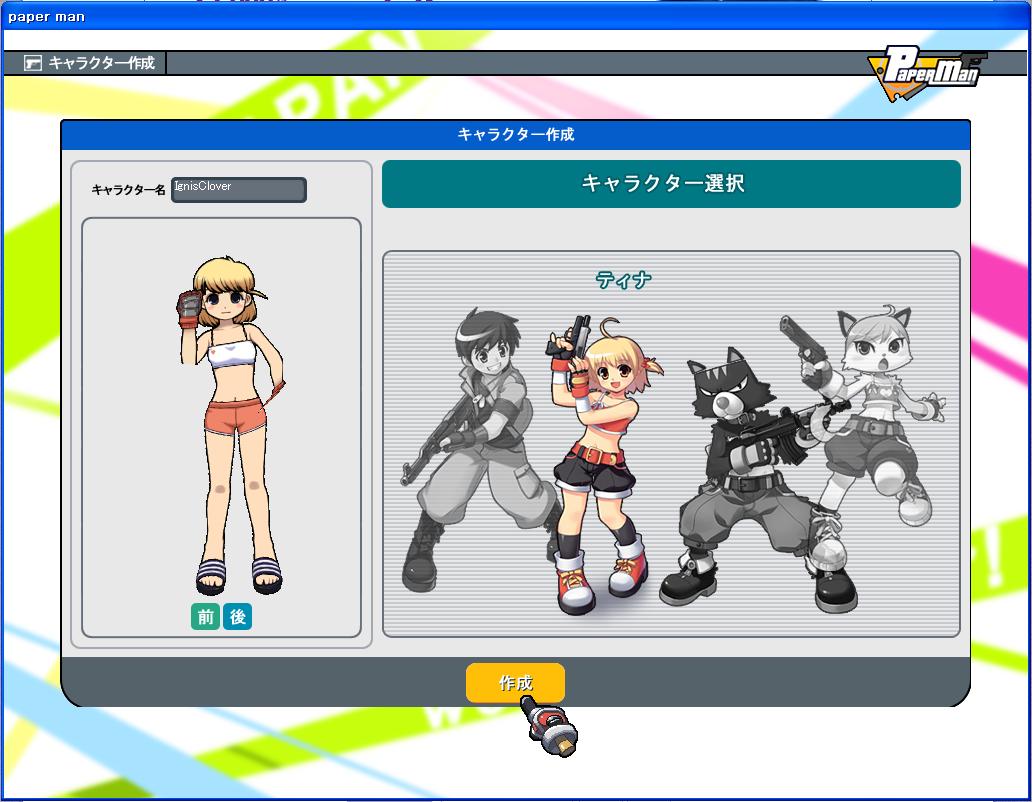Click the PaperMan logo

927,73
